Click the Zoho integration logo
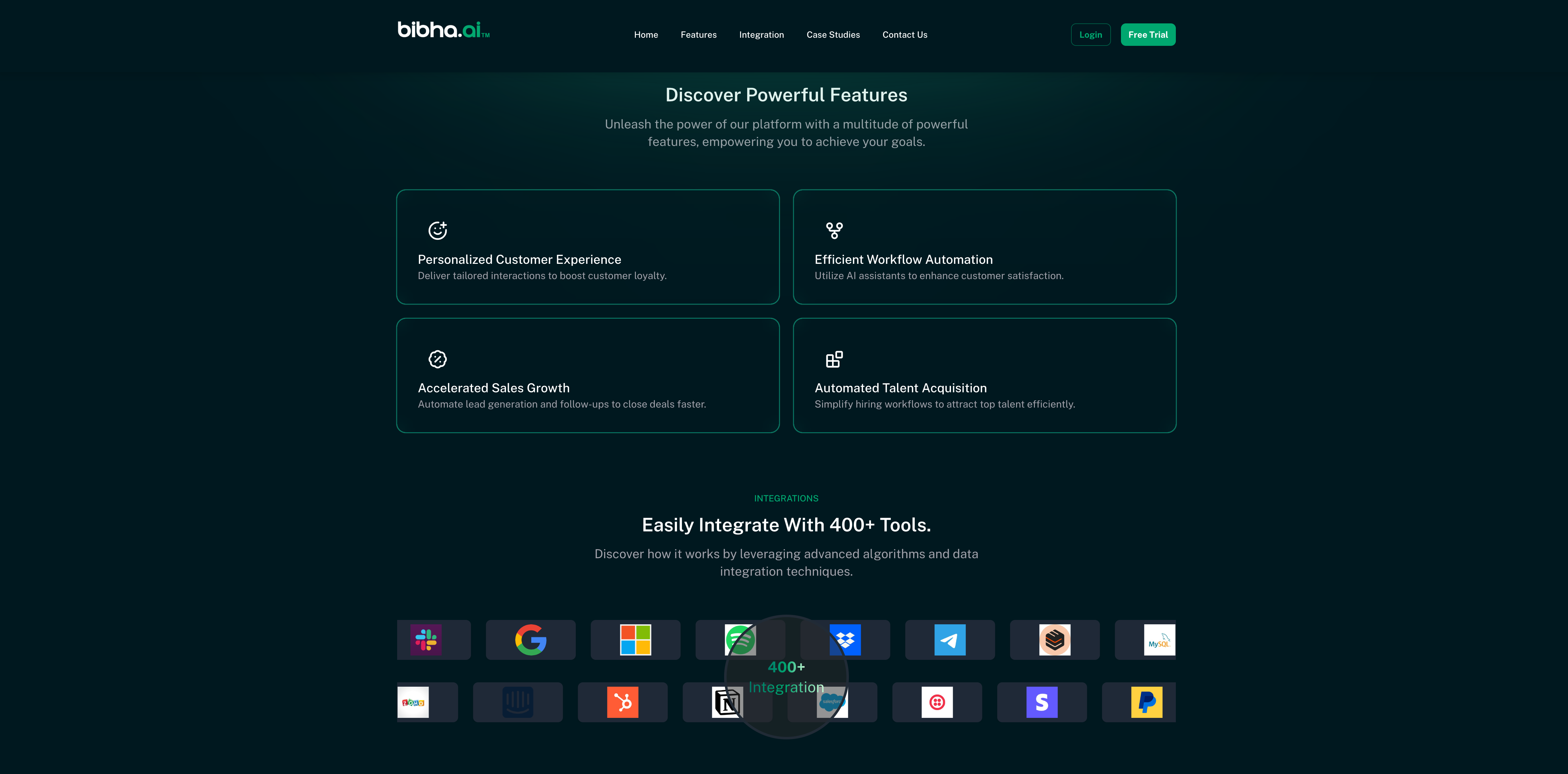 pyautogui.click(x=413, y=702)
